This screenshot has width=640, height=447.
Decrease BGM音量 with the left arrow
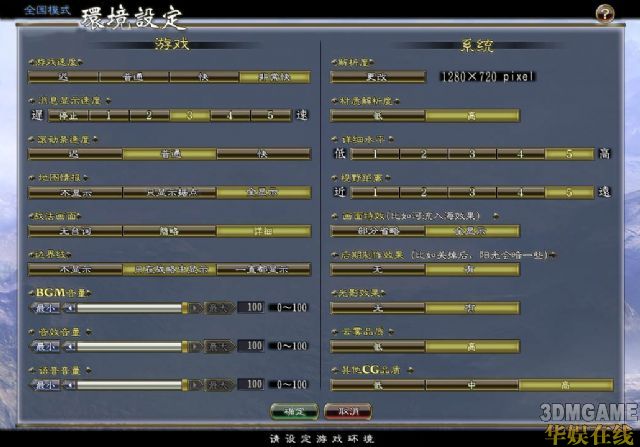(70, 308)
